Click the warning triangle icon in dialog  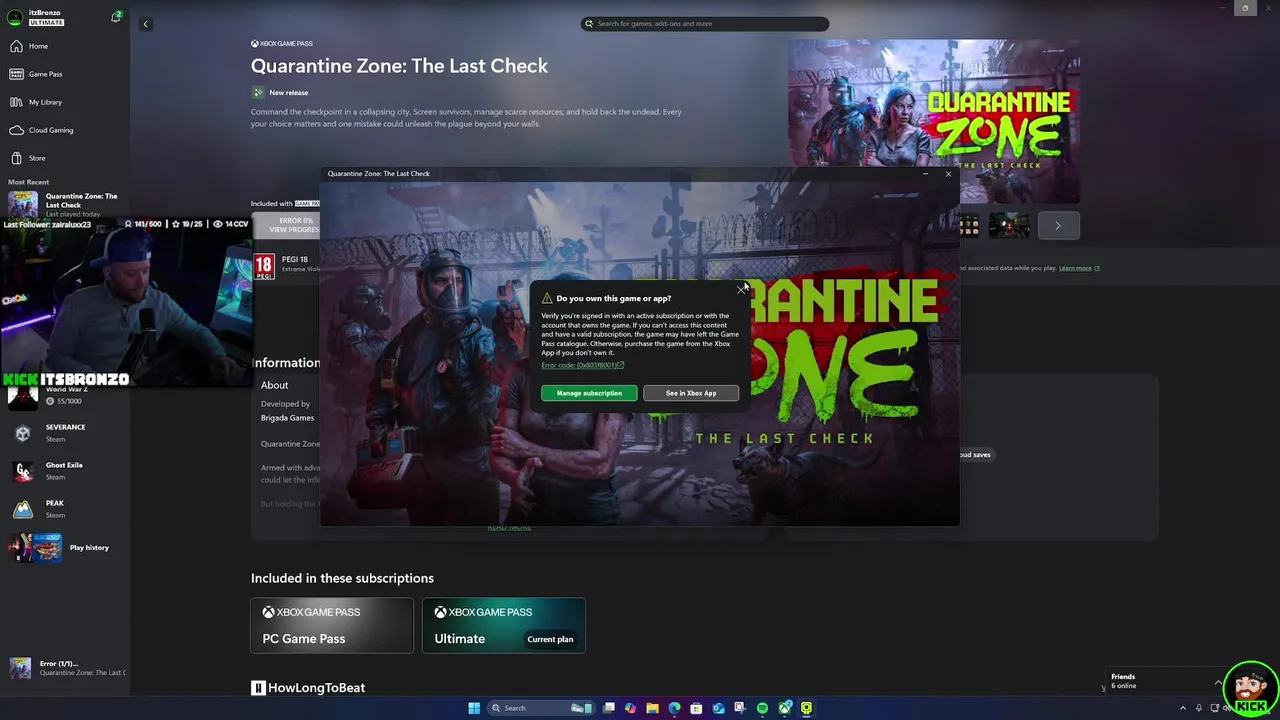[547, 298]
